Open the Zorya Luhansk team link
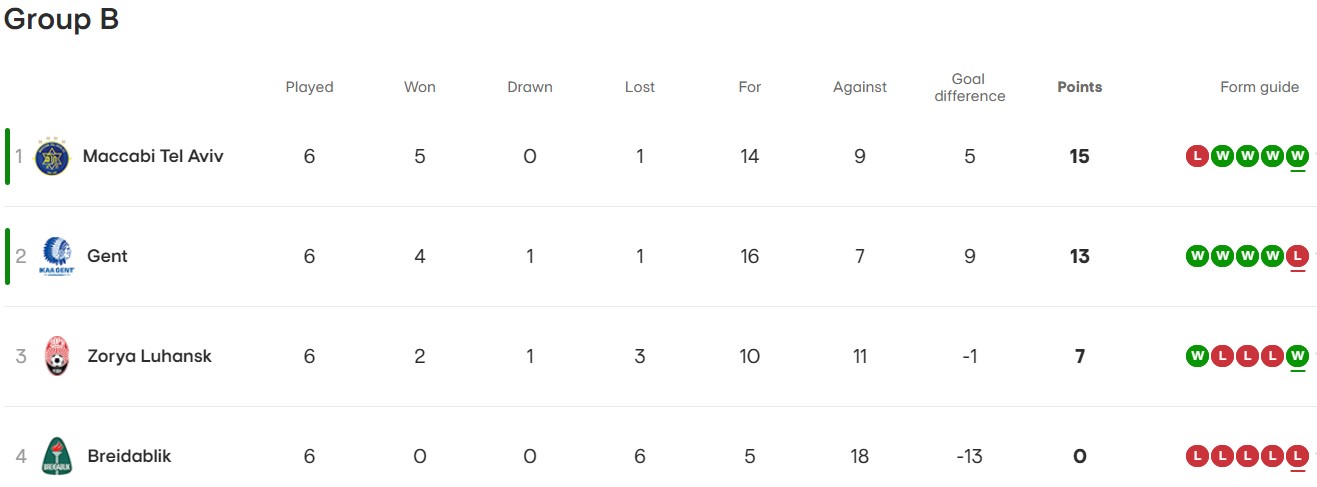 [x=149, y=356]
